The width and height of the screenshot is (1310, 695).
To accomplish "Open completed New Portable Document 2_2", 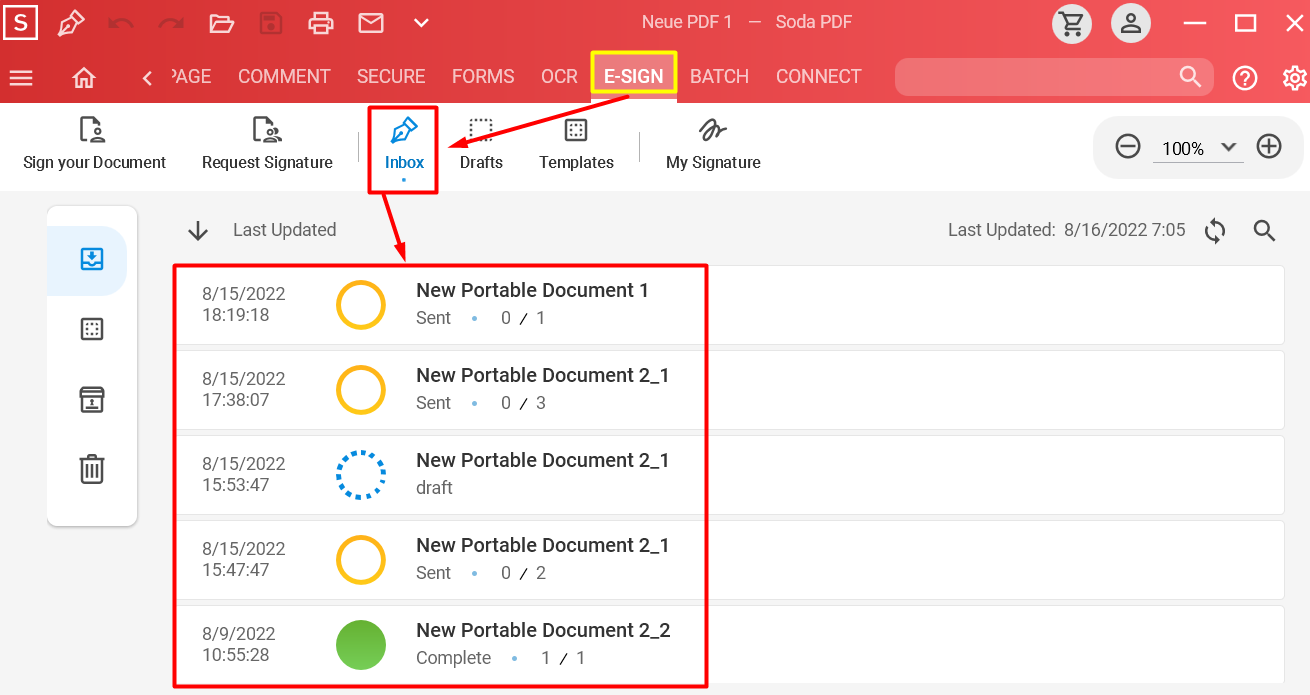I will point(730,644).
